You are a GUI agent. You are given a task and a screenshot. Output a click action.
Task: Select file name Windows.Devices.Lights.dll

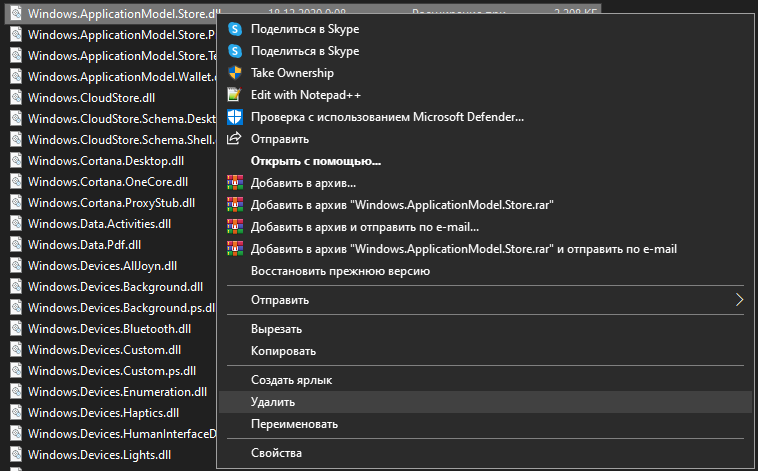point(99,455)
